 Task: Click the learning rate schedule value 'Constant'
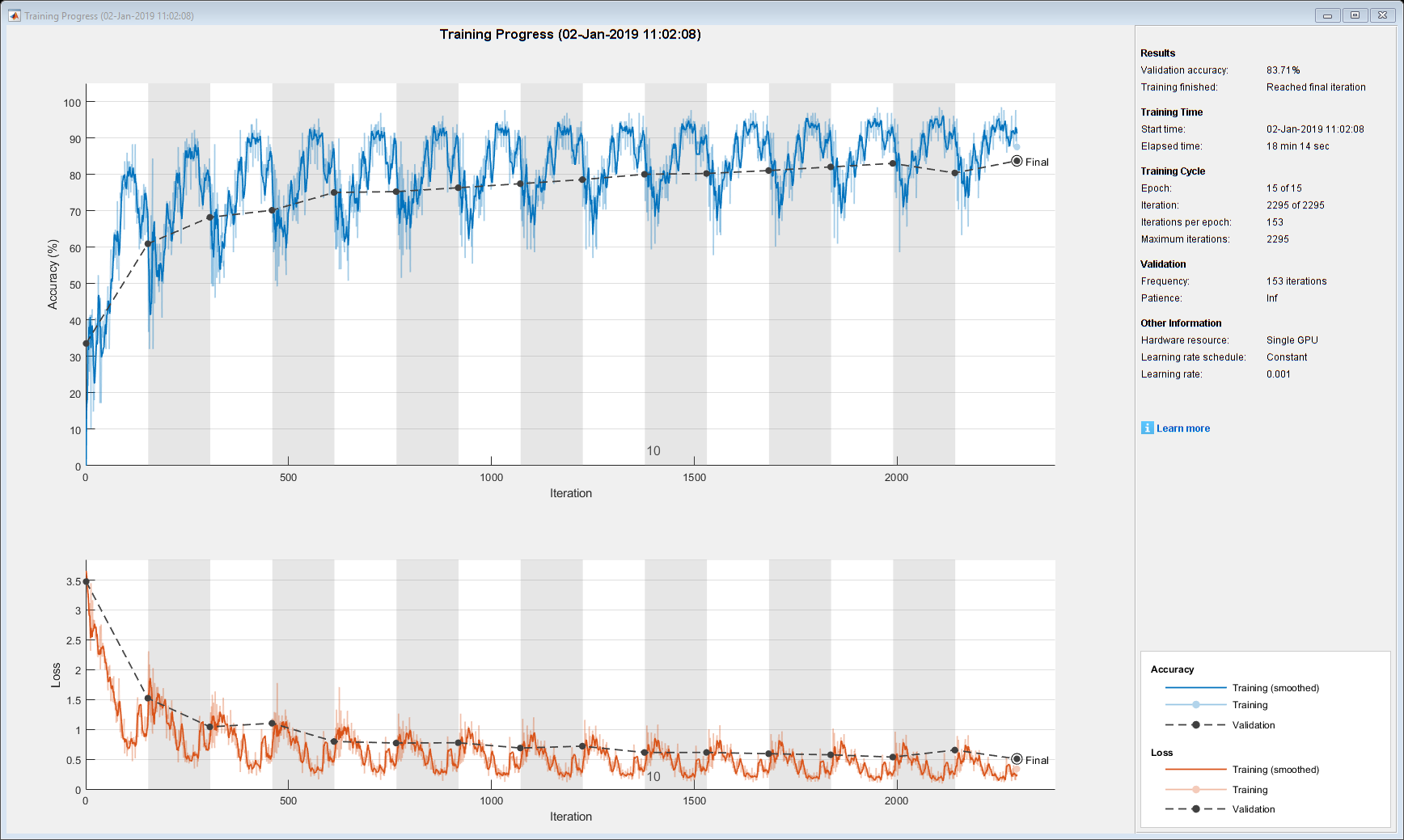coord(1287,357)
